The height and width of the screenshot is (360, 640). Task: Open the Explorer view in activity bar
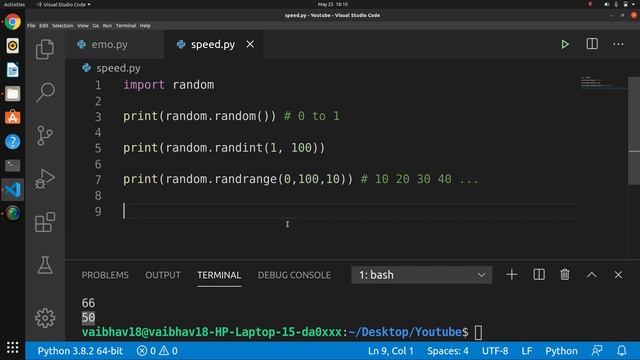coord(45,49)
